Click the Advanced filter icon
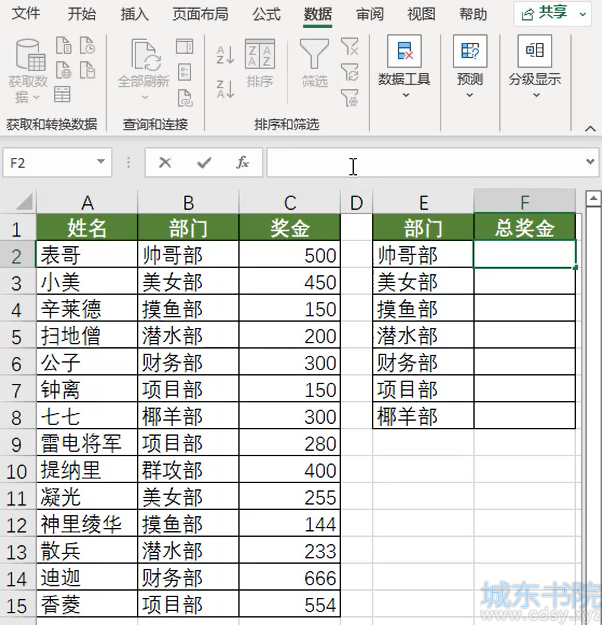 tap(350, 98)
